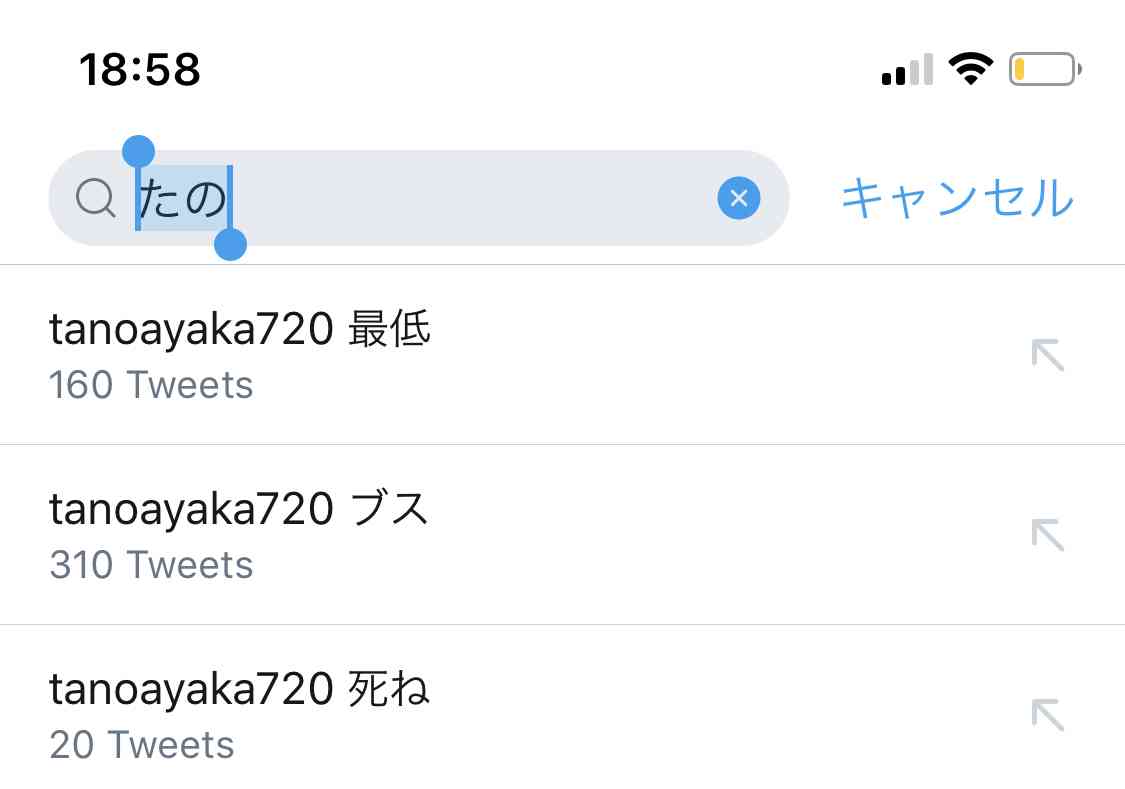
Task: Tap the arrow icon beside the 310 Tweets suggestion
Action: pos(1048,535)
